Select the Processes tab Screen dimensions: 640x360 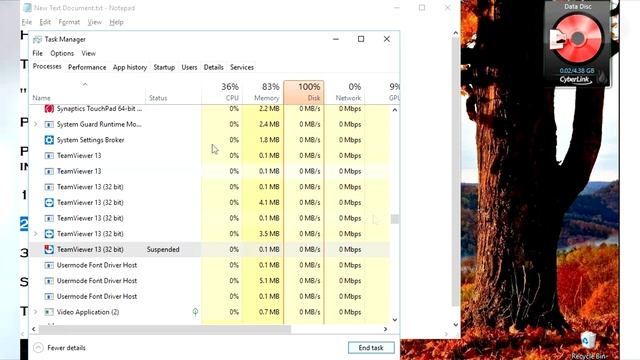pyautogui.click(x=47, y=67)
